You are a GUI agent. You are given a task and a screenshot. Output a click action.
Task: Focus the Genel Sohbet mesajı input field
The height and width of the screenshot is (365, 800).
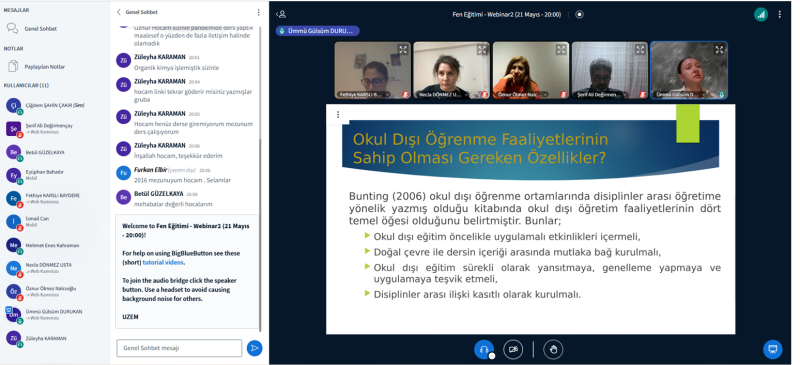[x=179, y=348]
